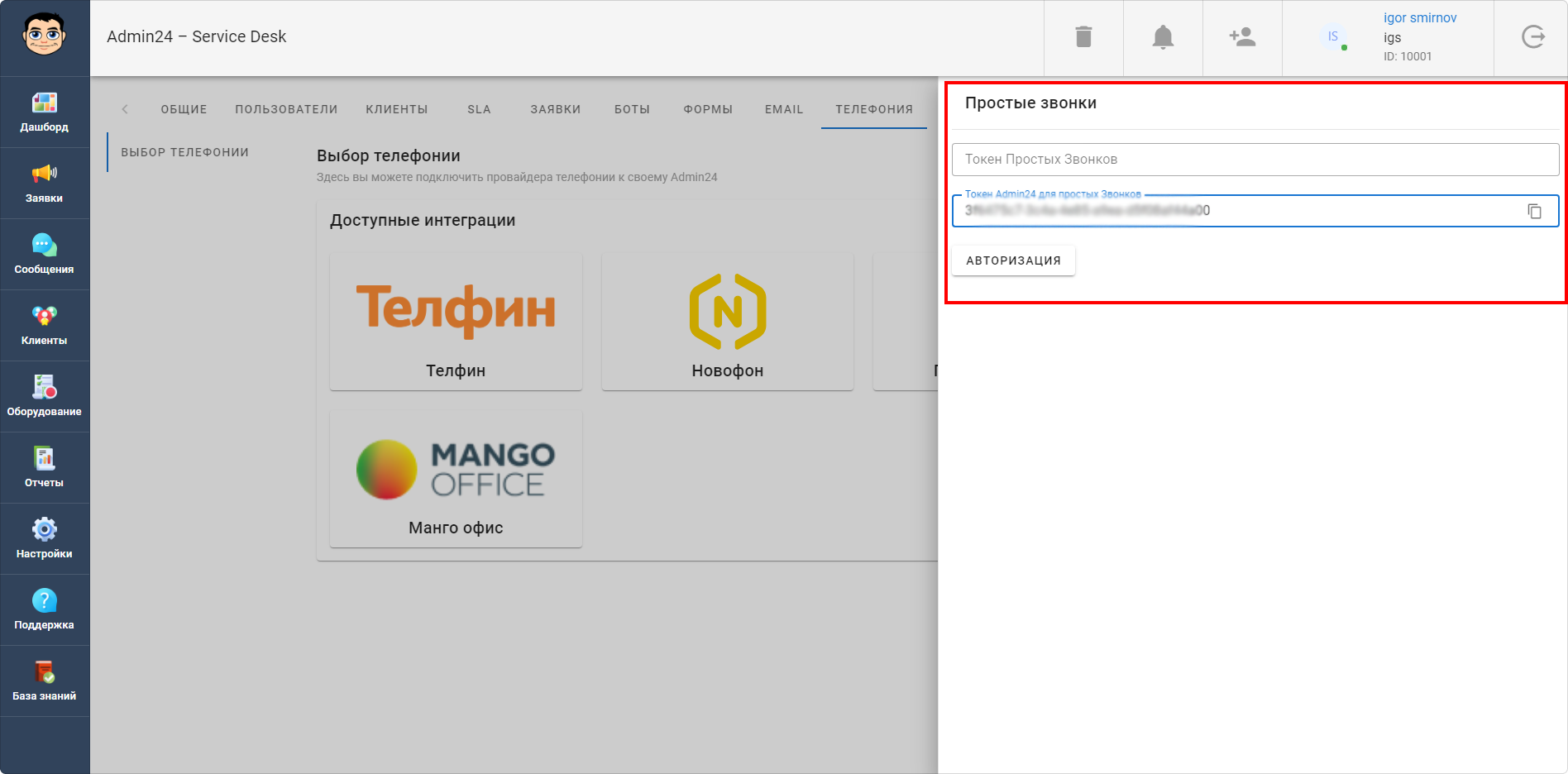Open Отчеты in the sidebar
1568x774 pixels.
click(45, 468)
